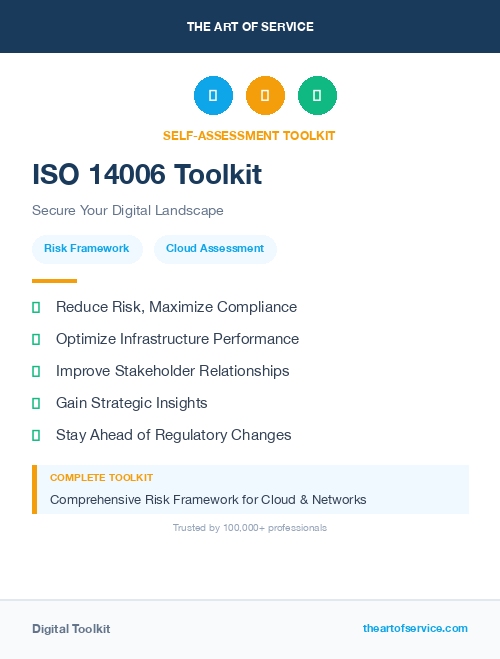Viewport: 500px width, 659px height.
Task: Open theartofservice.com link
Action: click(x=415, y=628)
